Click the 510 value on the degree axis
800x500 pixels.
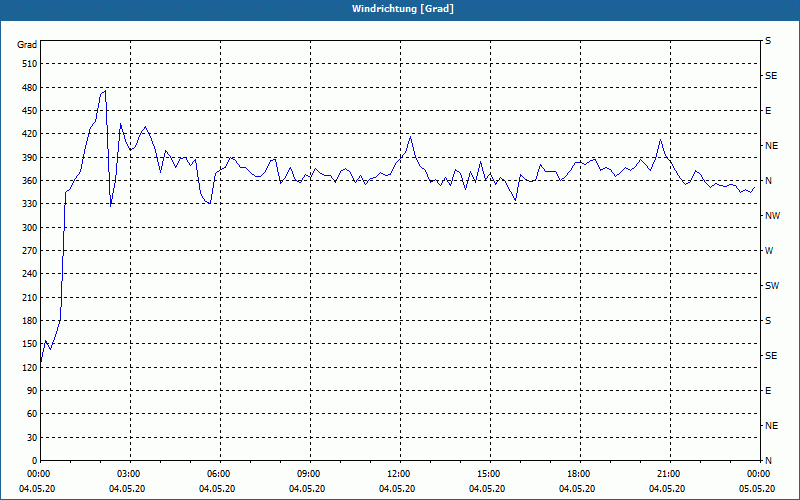pyautogui.click(x=30, y=64)
